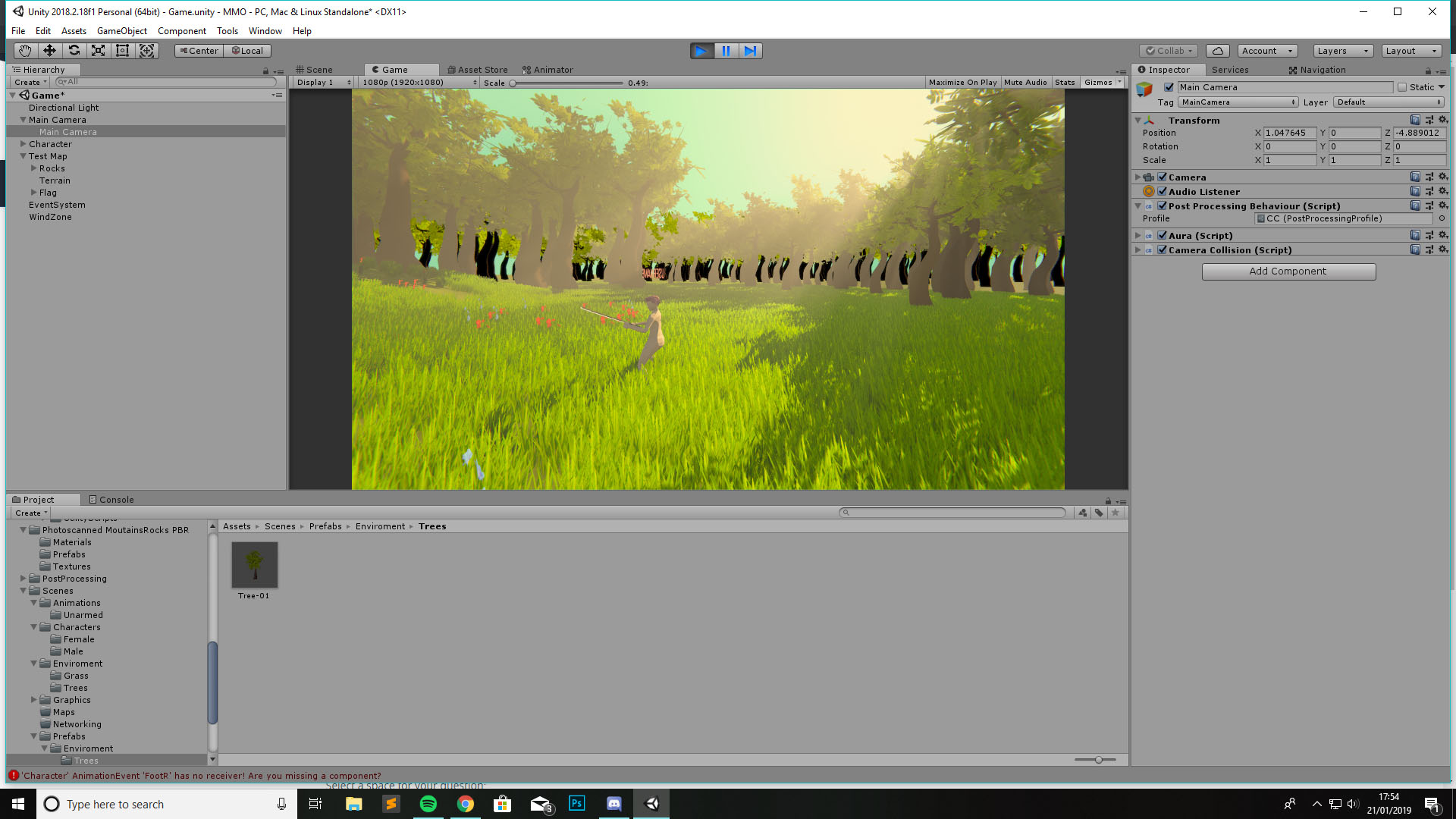This screenshot has height=819, width=1456.
Task: Open the Account dropdown
Action: coord(1268,51)
